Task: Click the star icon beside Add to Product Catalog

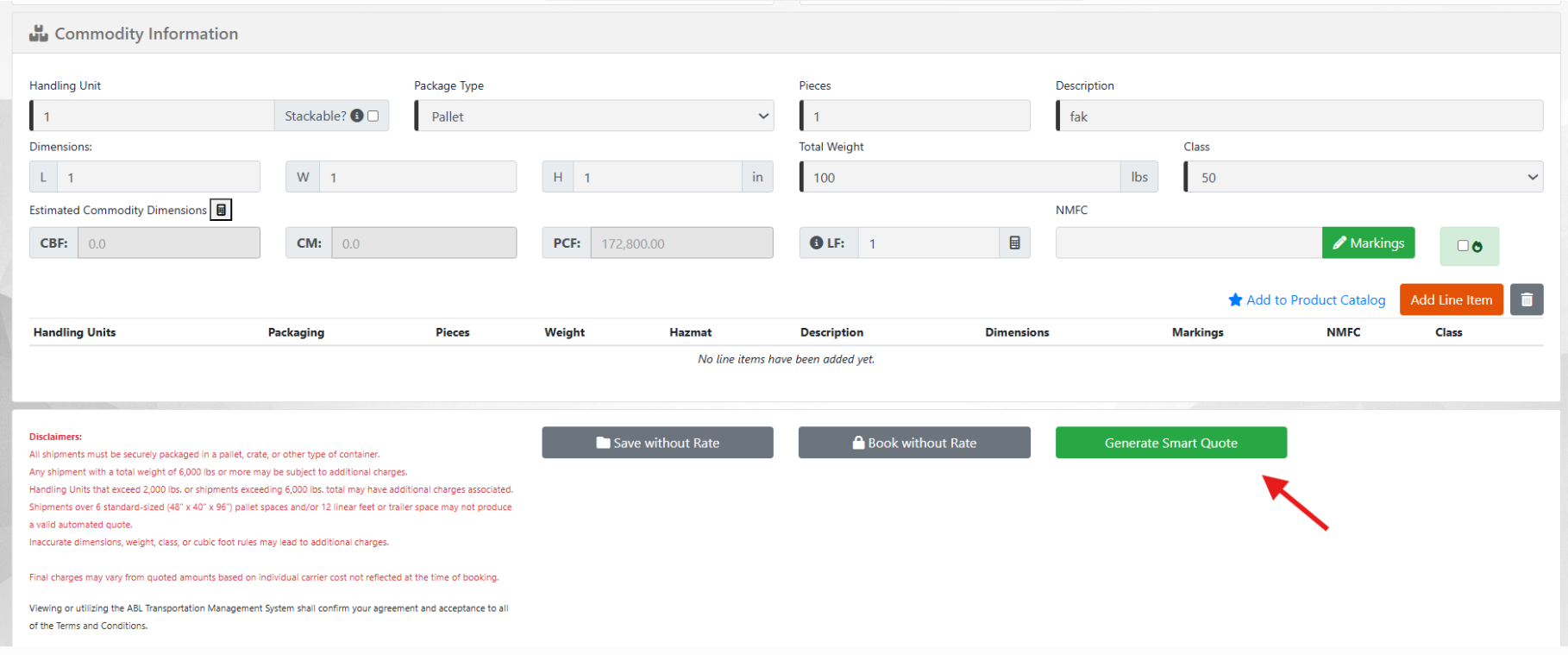Action: 1235,300
